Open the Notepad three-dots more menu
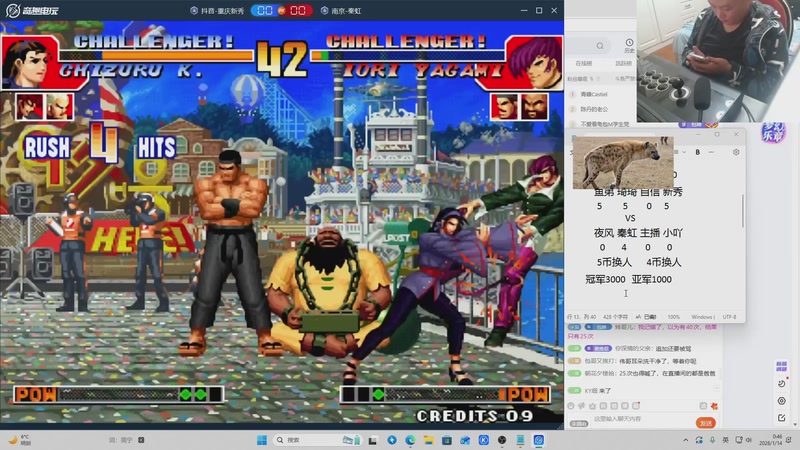 (x=711, y=152)
